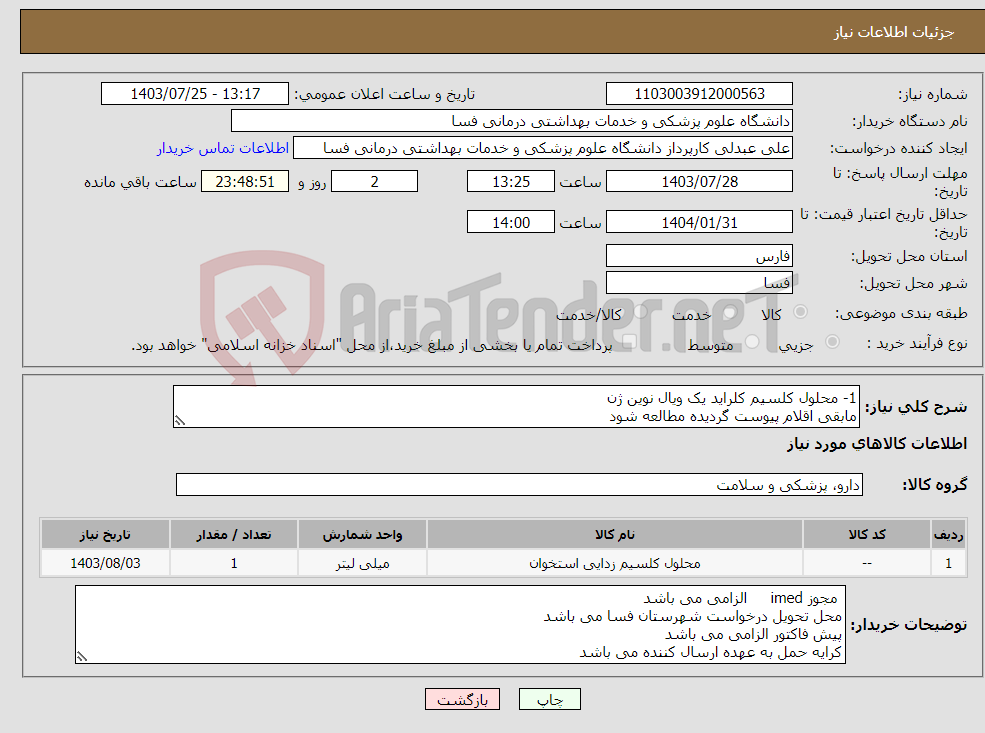Click the buyer notes text area
Viewport: 985px width, 733px height.
click(x=460, y=624)
